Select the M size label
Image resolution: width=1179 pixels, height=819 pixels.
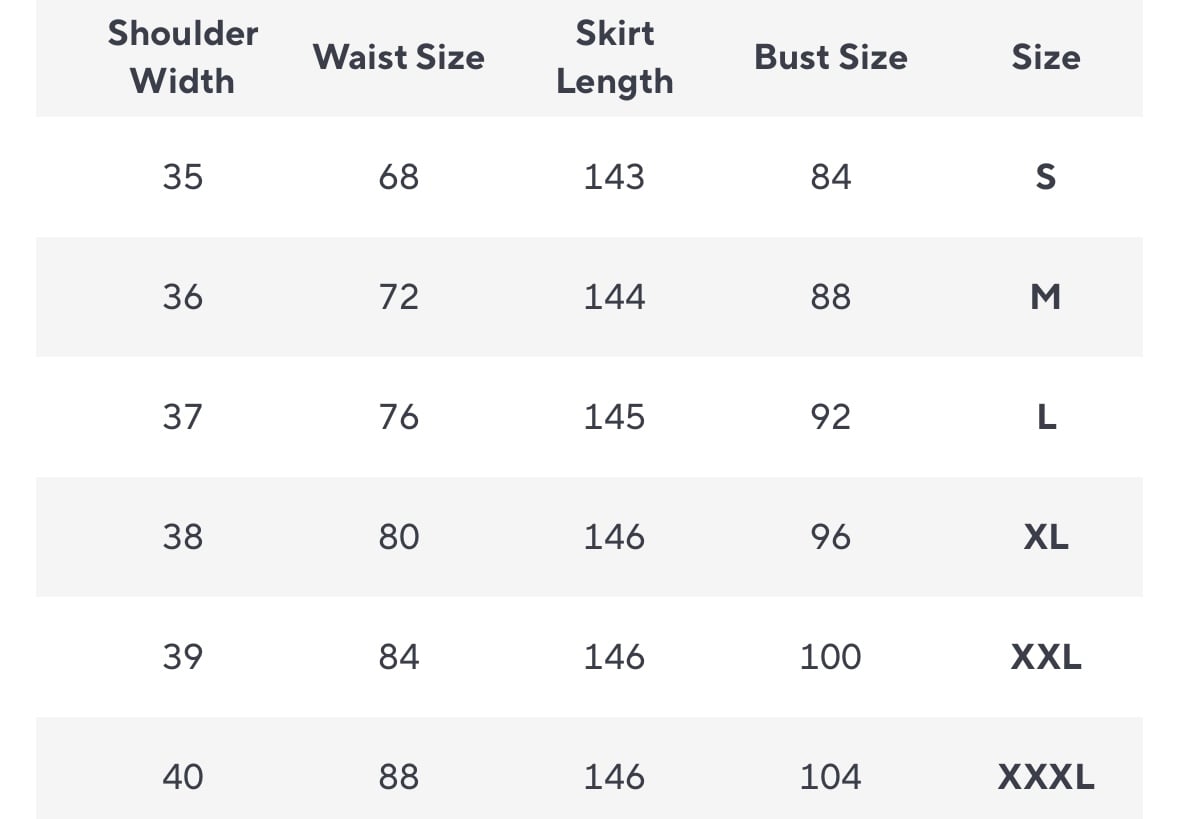click(1045, 297)
